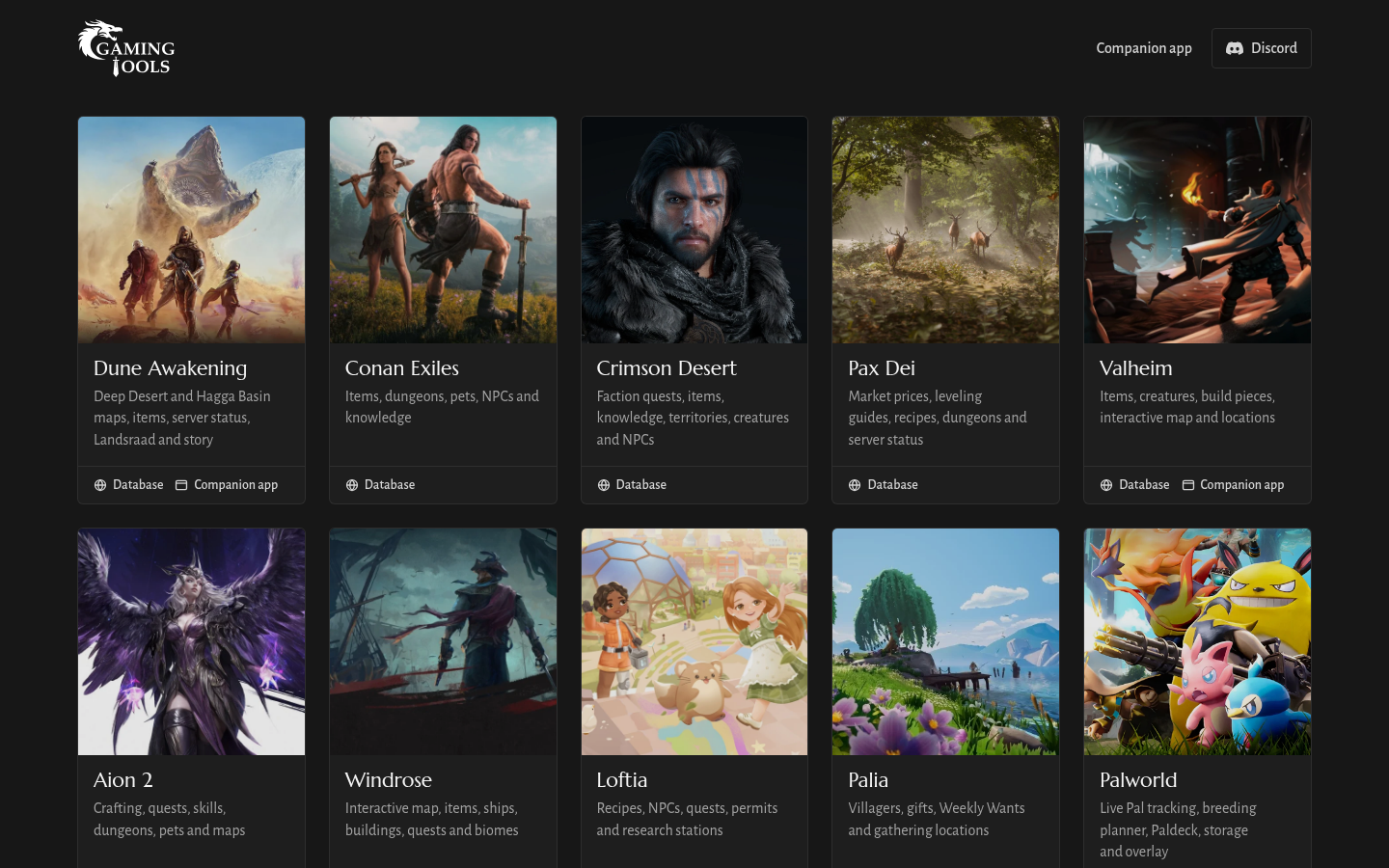Click the window icon under Dune Awakening
Viewport: 1389px width, 868px height.
point(181,485)
